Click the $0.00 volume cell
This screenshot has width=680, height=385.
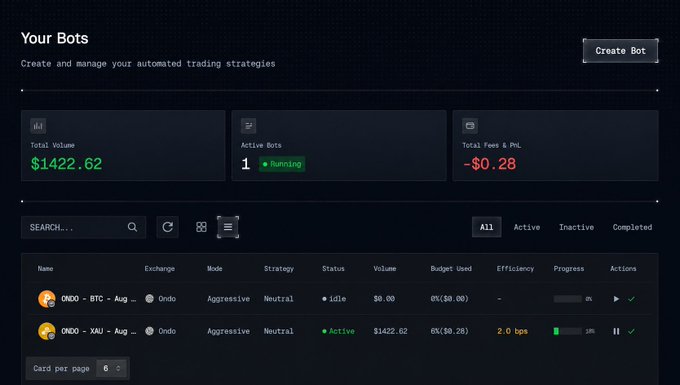pyautogui.click(x=384, y=299)
